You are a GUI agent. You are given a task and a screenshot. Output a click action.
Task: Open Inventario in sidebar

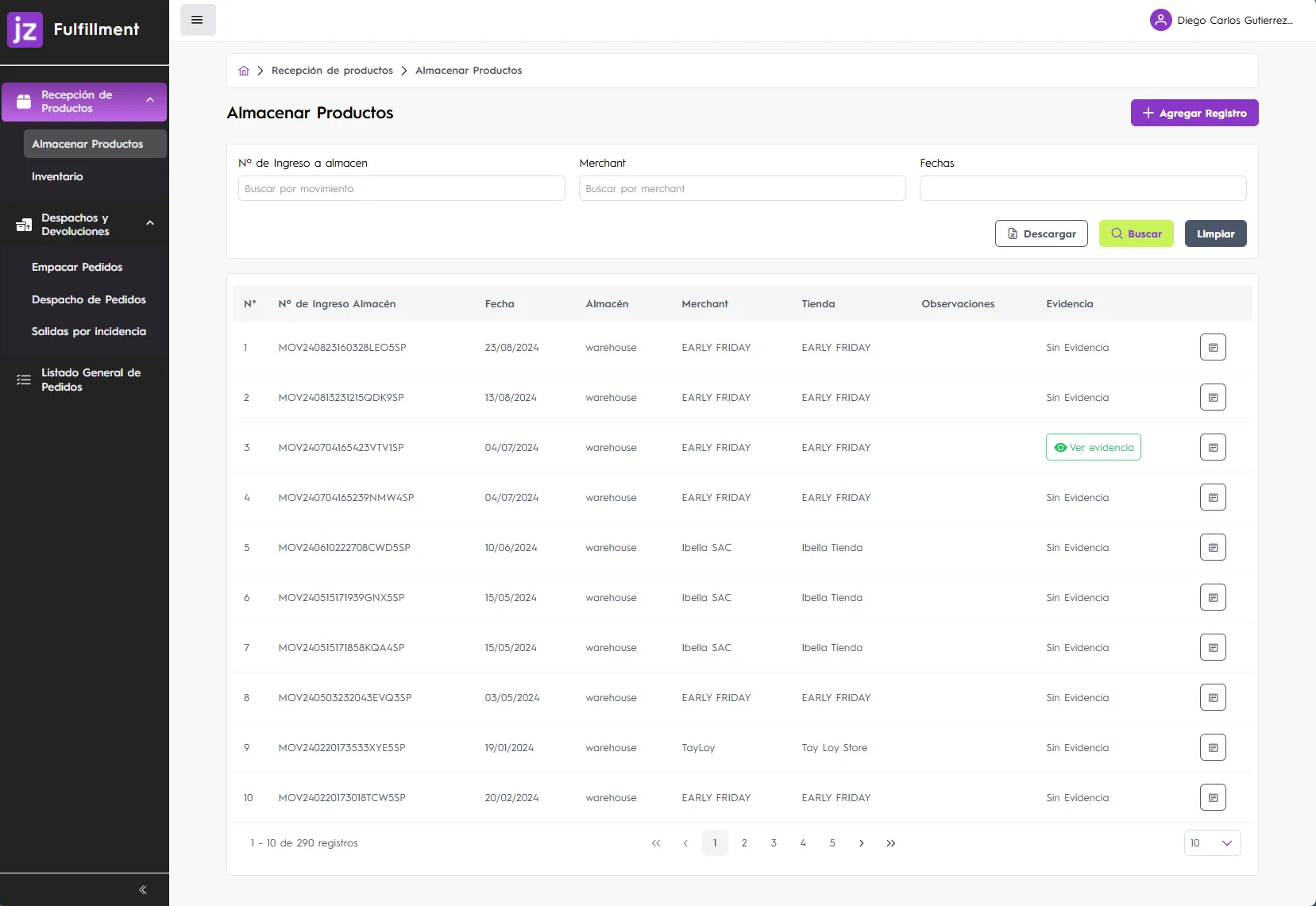[57, 176]
